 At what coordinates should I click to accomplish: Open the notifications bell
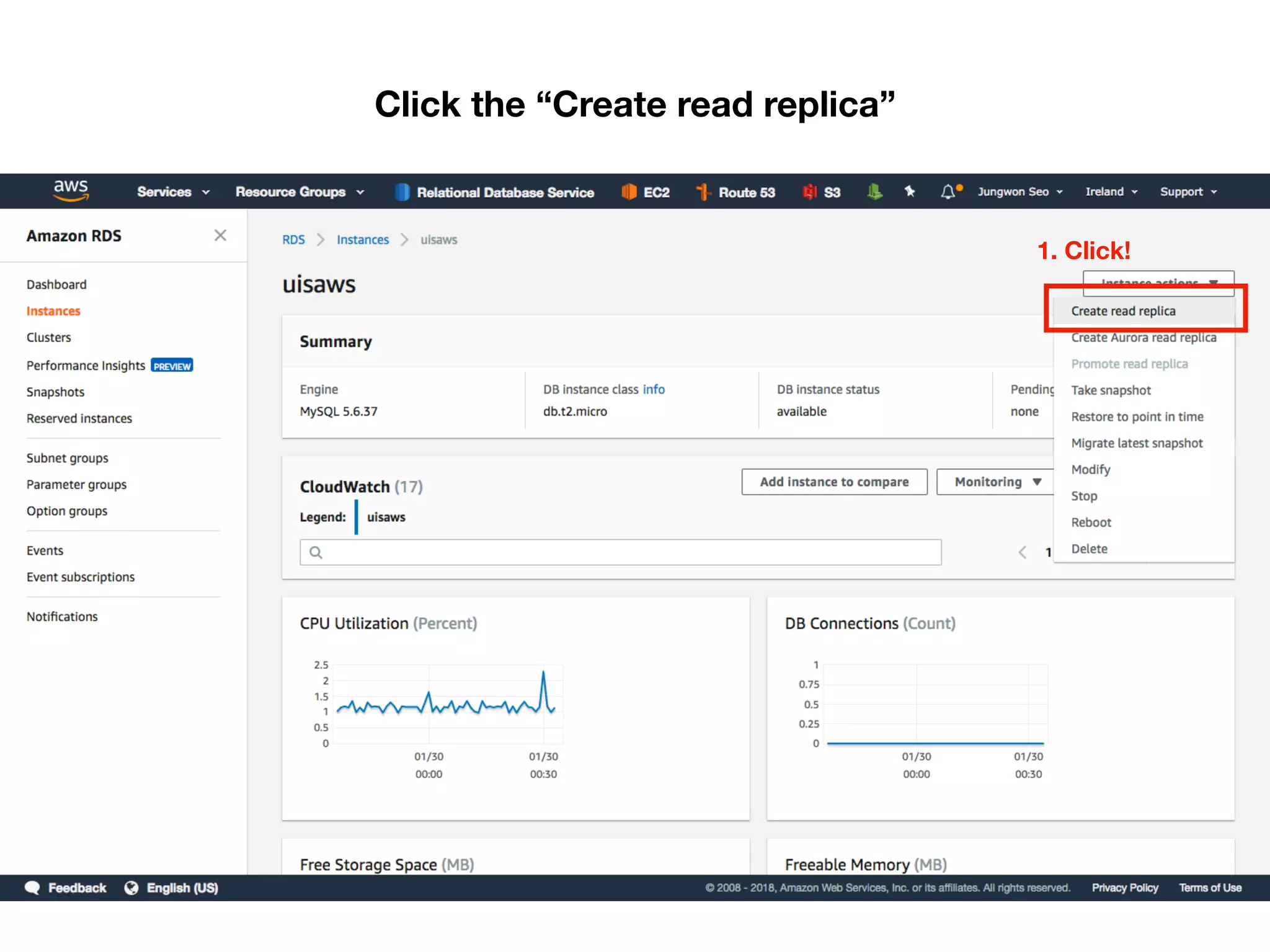point(951,192)
